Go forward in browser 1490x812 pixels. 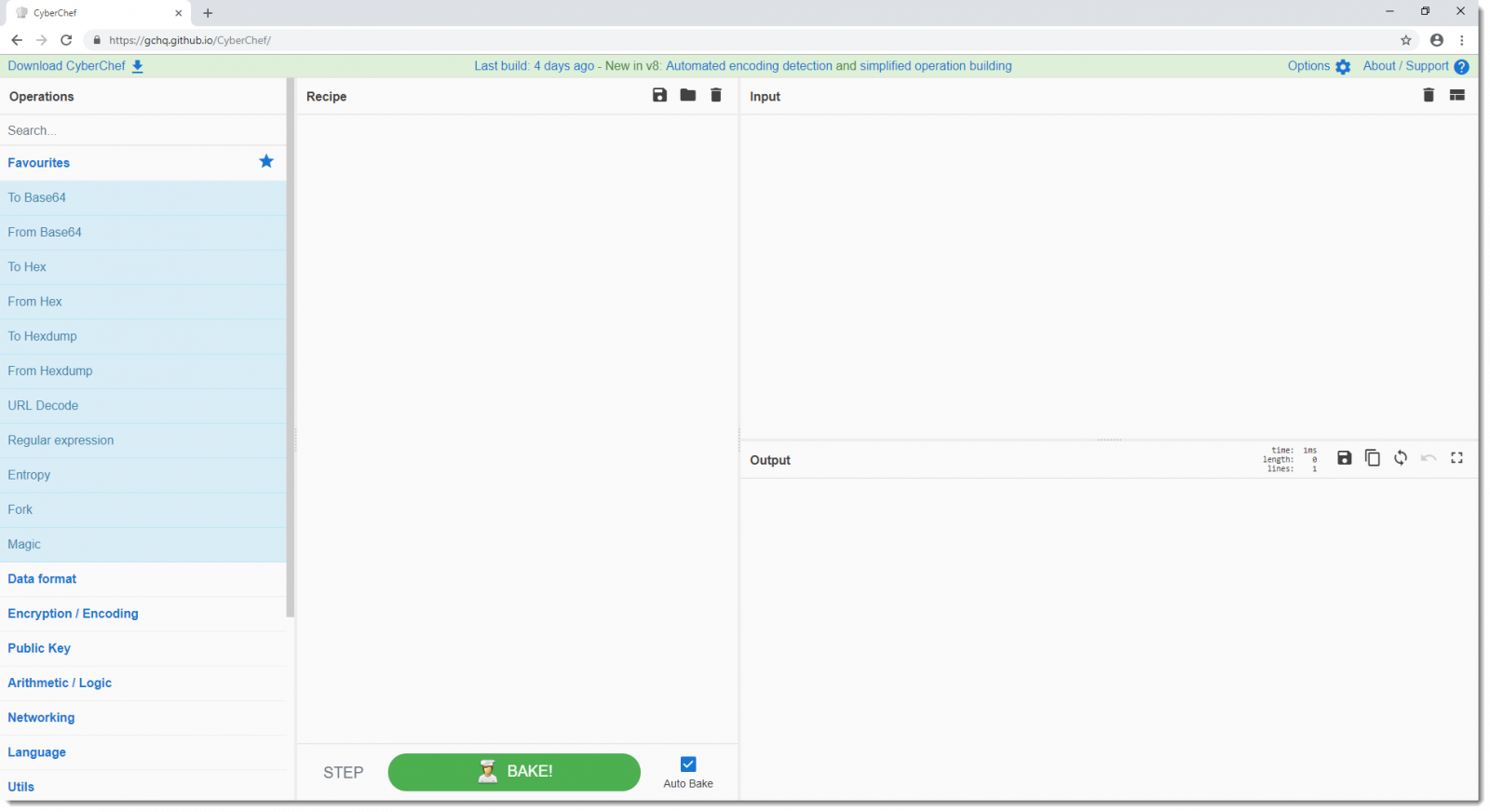[41, 40]
